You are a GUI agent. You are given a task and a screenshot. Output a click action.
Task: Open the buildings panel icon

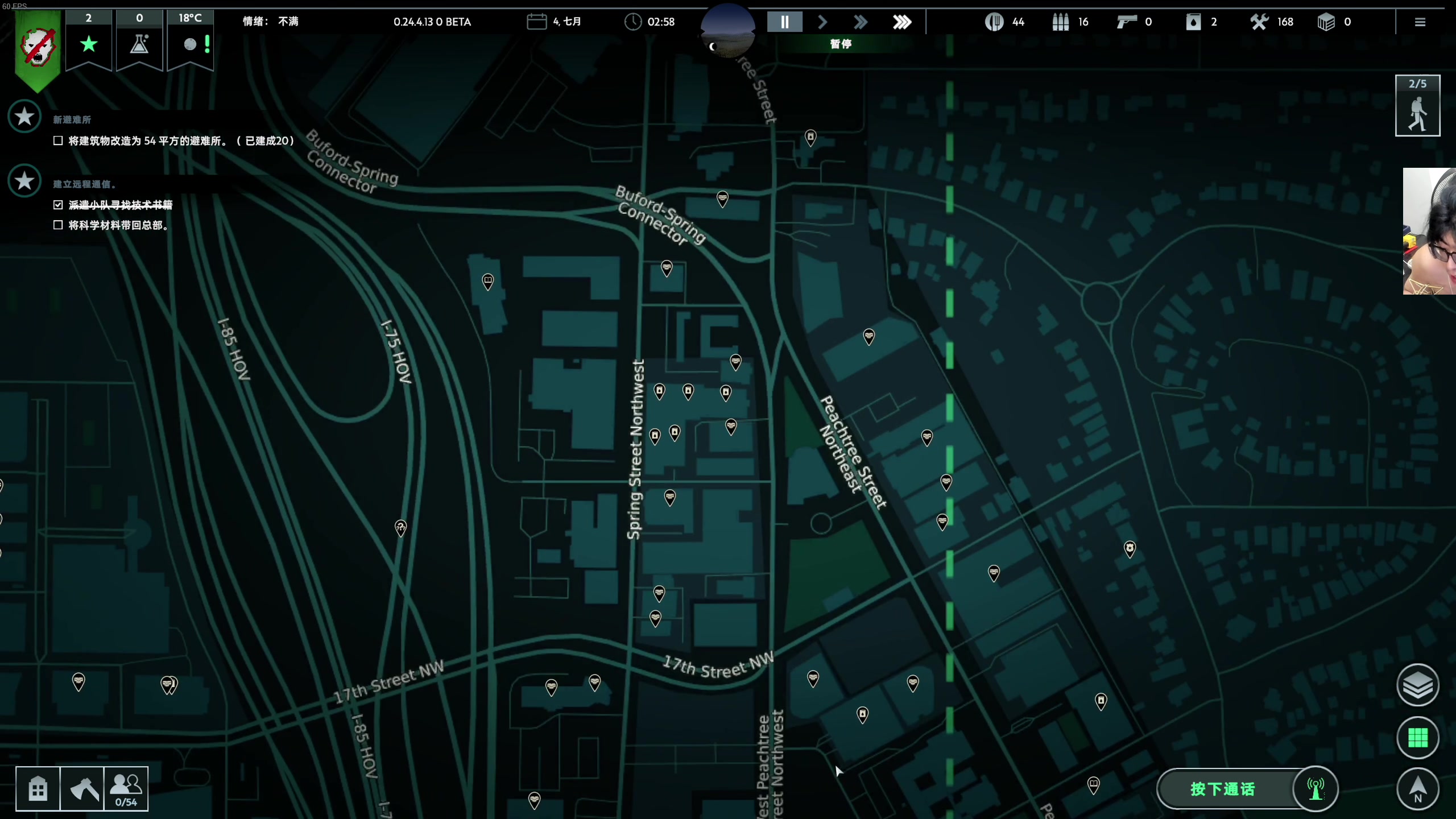point(38,789)
